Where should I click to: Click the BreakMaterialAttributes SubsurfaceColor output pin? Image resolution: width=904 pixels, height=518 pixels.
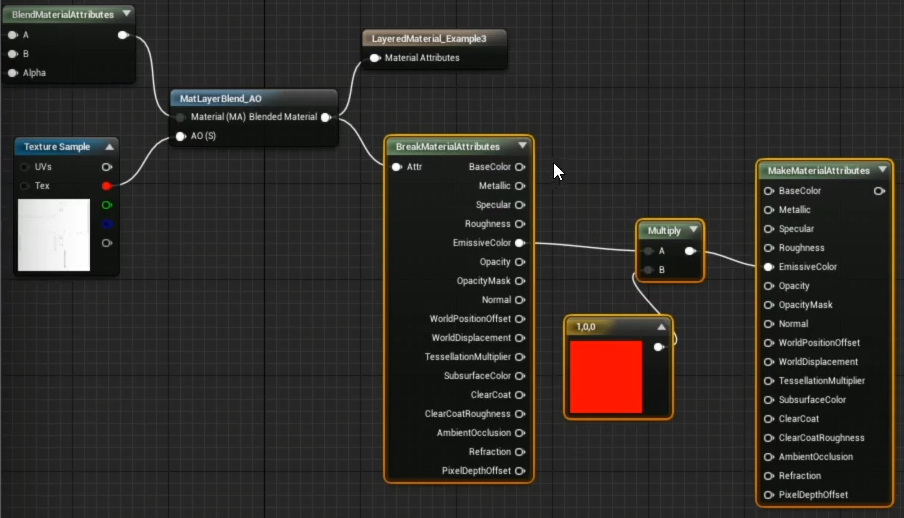(x=520, y=376)
